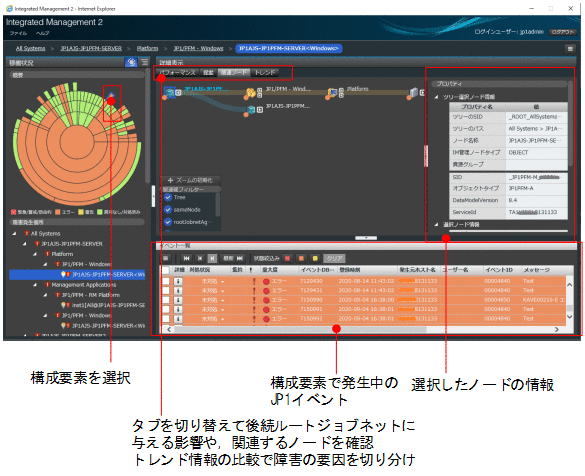Open the ファイル menu

18,33
